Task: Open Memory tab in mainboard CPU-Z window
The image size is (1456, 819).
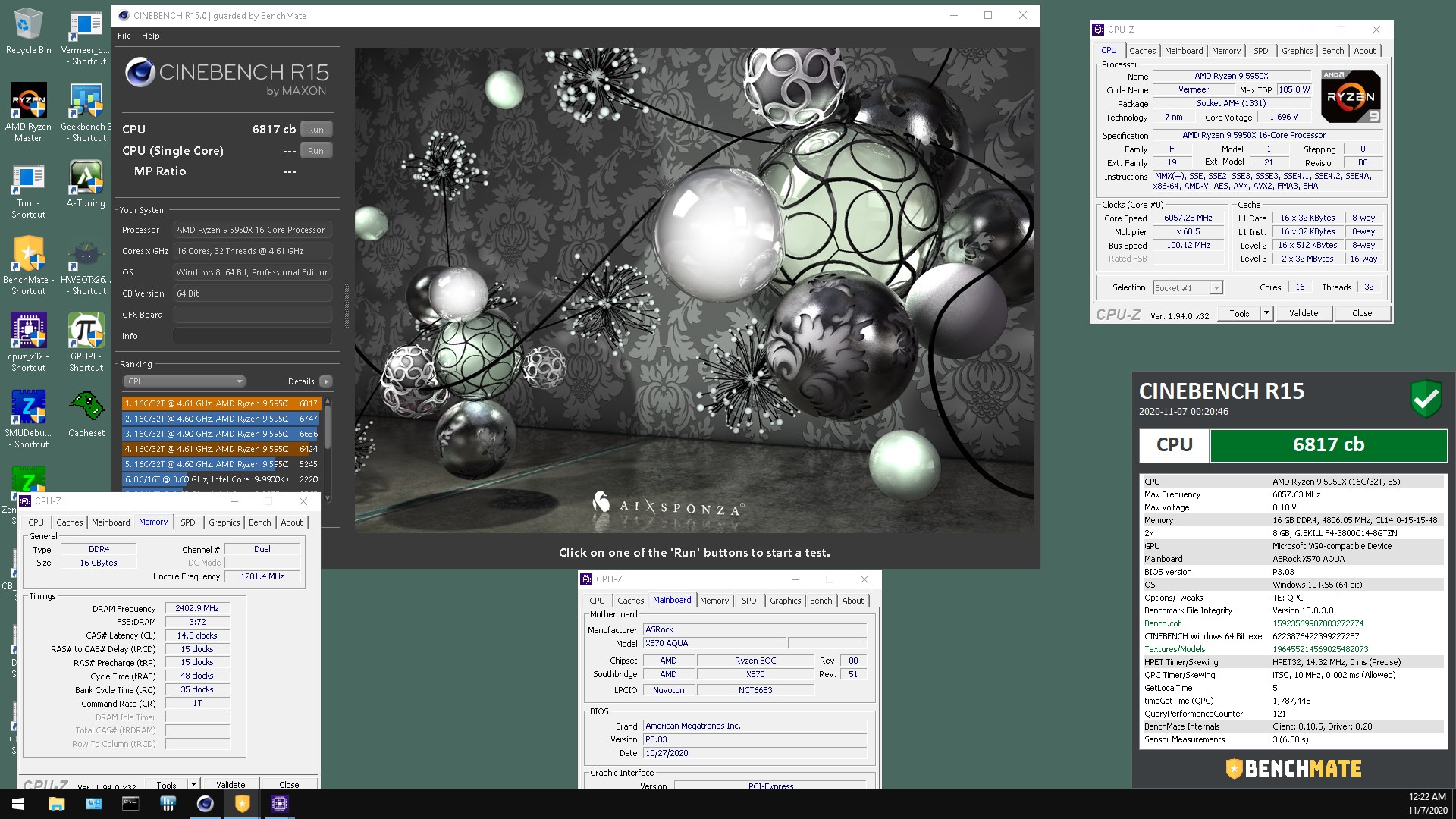Action: 714,601
